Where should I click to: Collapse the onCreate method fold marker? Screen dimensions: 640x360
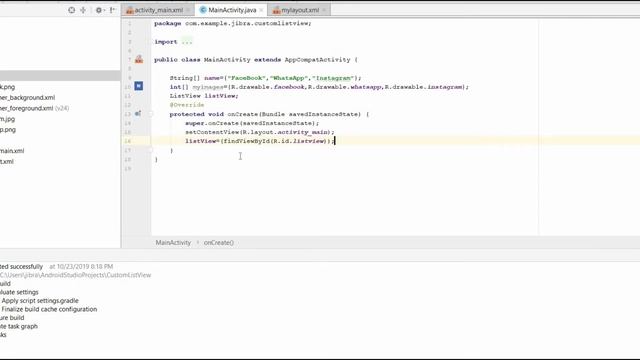(x=150, y=114)
